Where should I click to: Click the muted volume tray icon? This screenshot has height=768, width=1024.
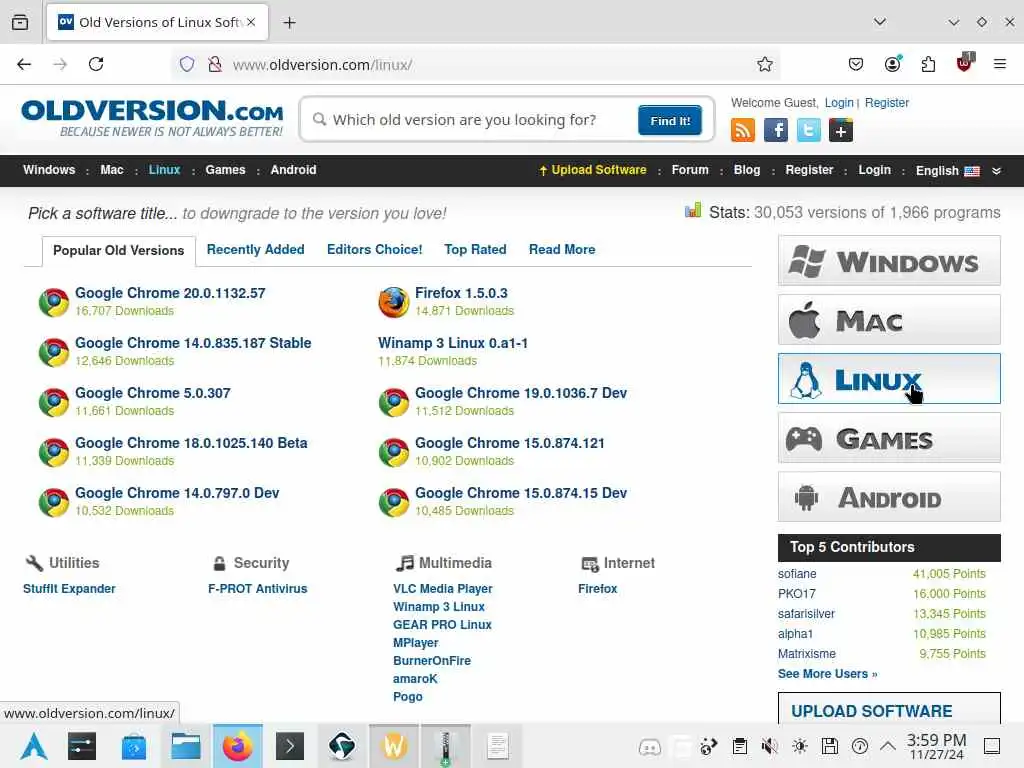770,746
